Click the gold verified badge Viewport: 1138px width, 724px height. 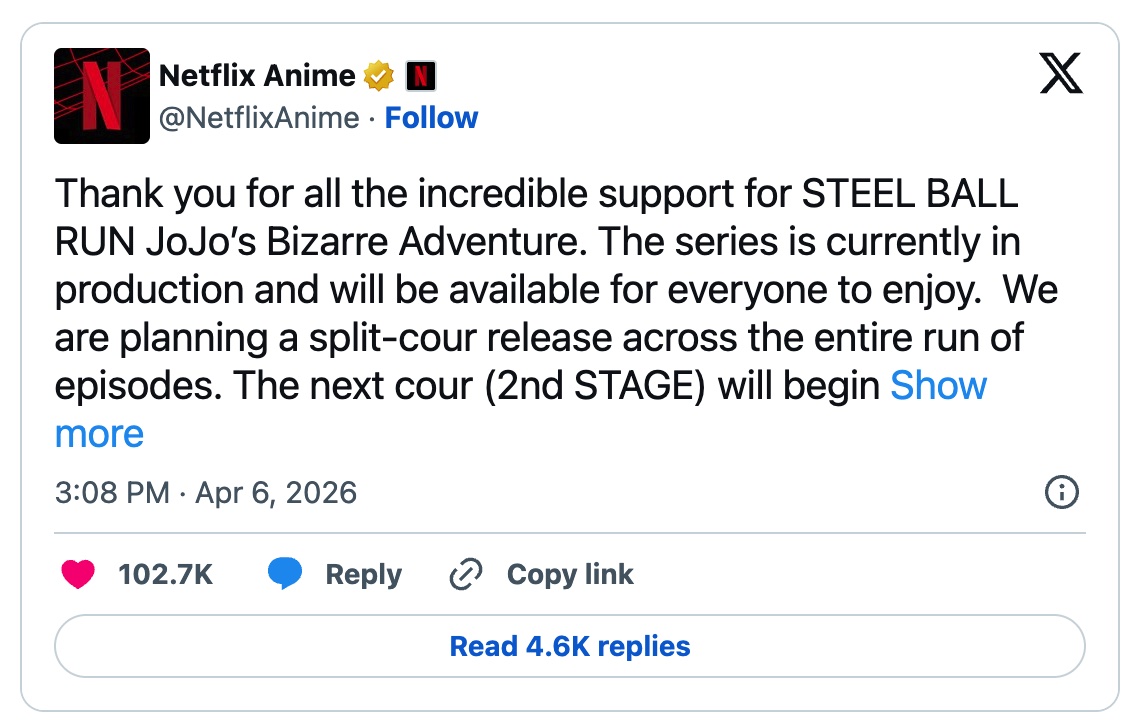click(378, 75)
